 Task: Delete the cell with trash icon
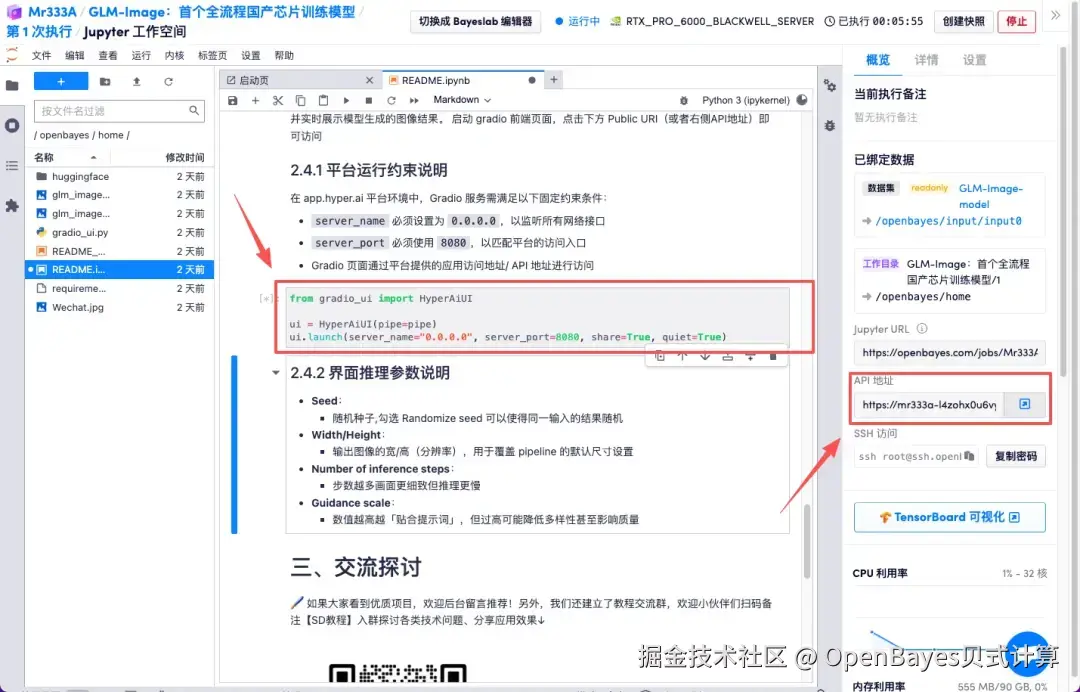tap(773, 356)
